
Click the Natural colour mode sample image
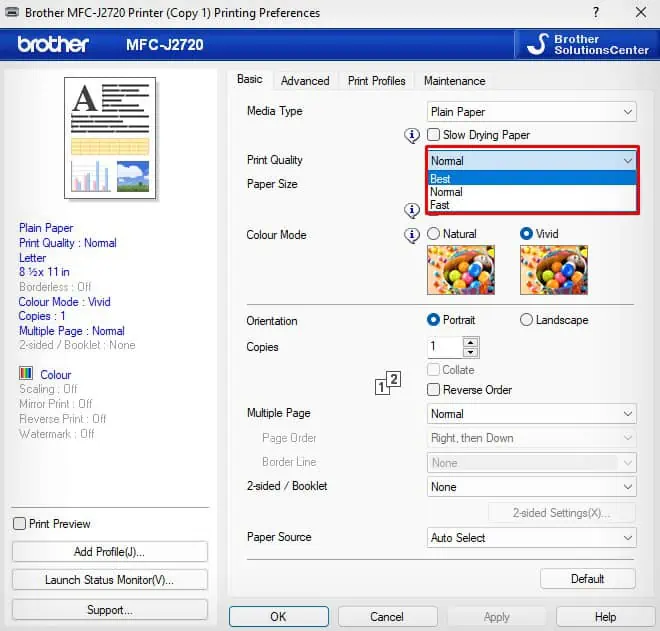point(461,270)
